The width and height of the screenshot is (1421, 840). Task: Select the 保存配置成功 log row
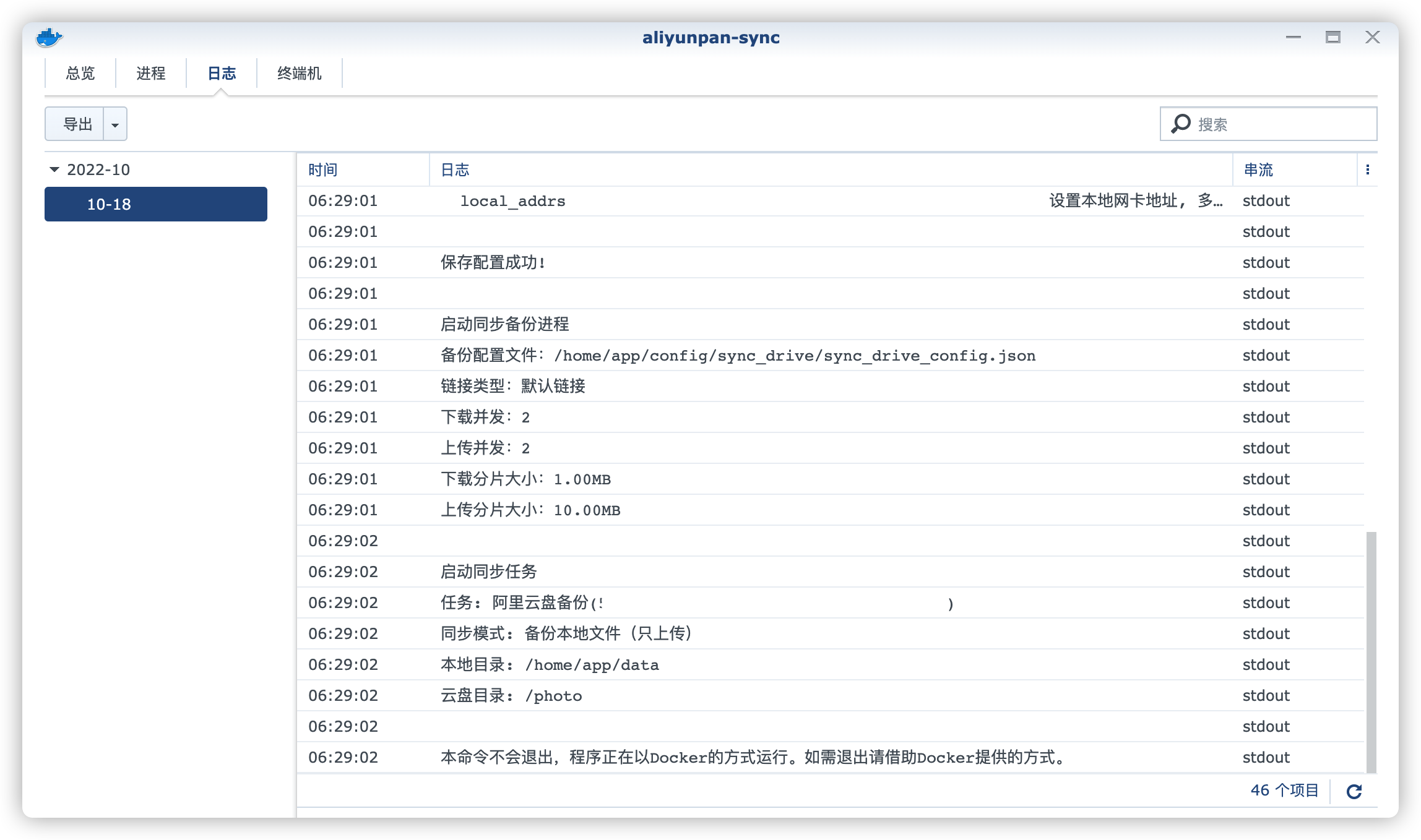[x=831, y=263]
